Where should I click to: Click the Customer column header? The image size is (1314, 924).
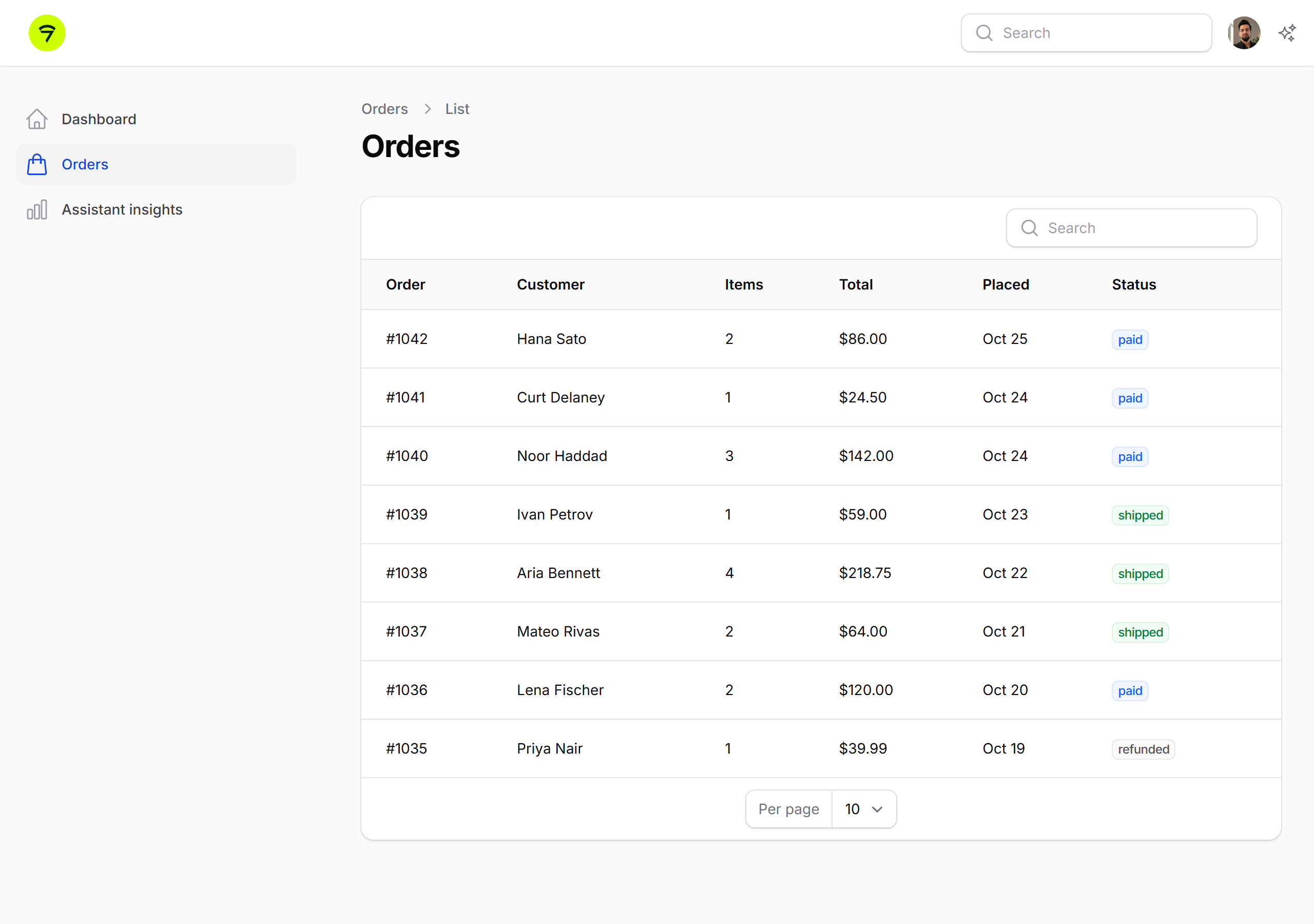coord(551,284)
